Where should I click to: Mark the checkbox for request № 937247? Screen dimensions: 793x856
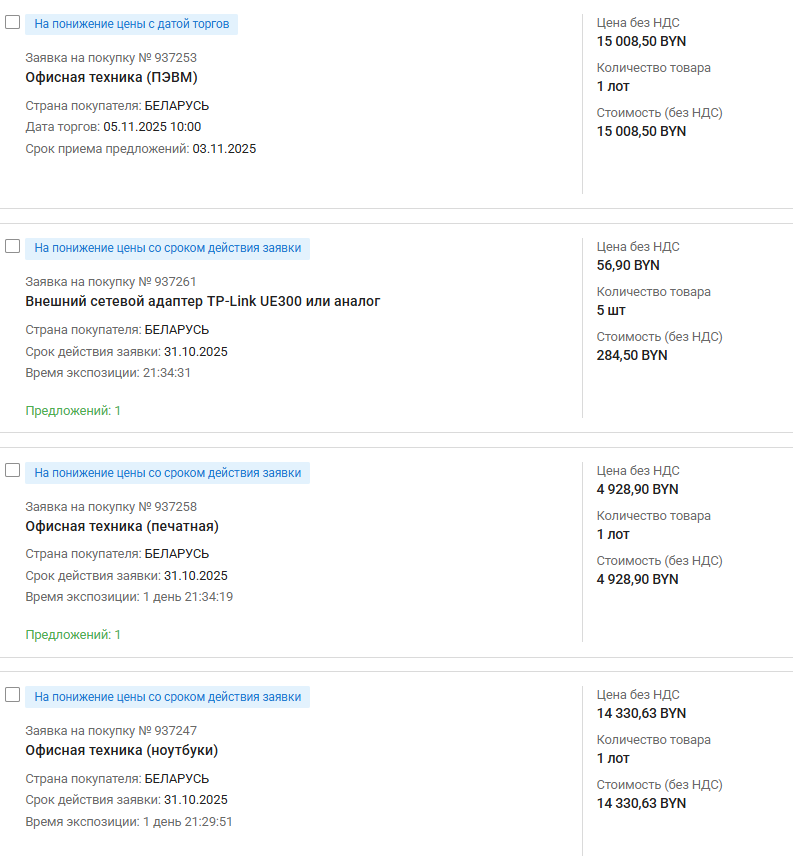(13, 694)
